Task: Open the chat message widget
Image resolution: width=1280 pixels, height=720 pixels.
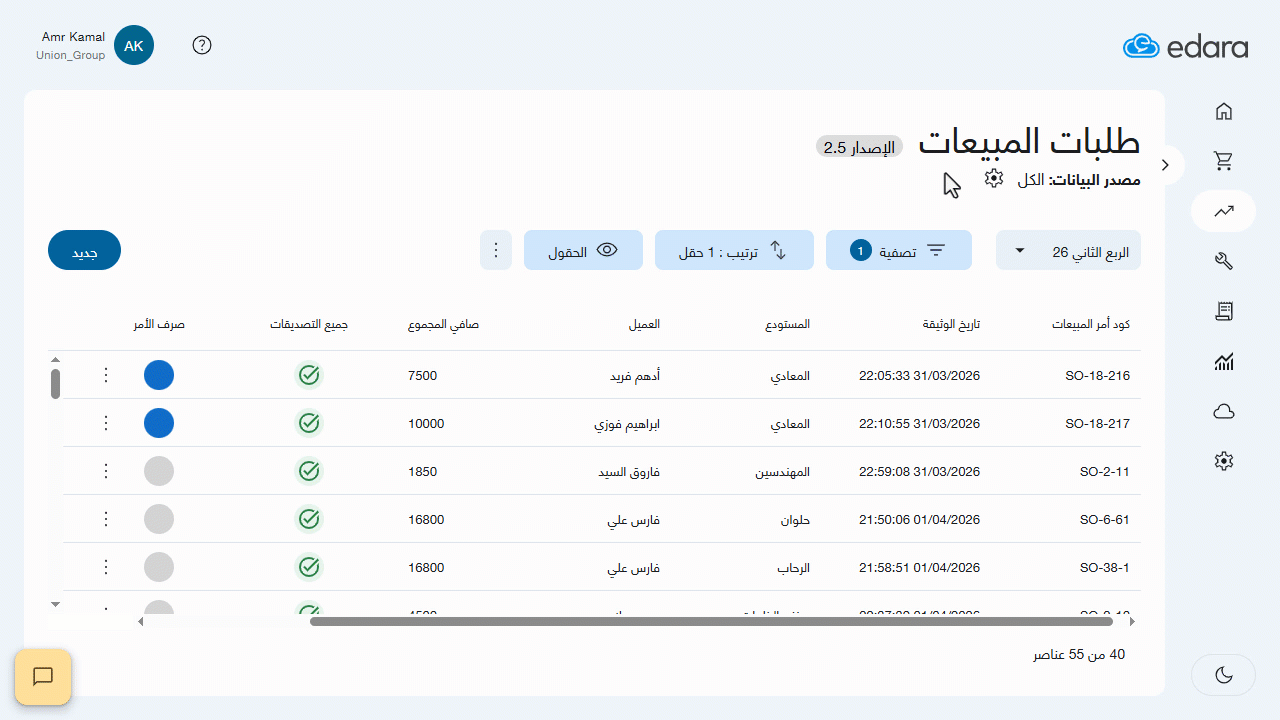Action: pyautogui.click(x=43, y=677)
